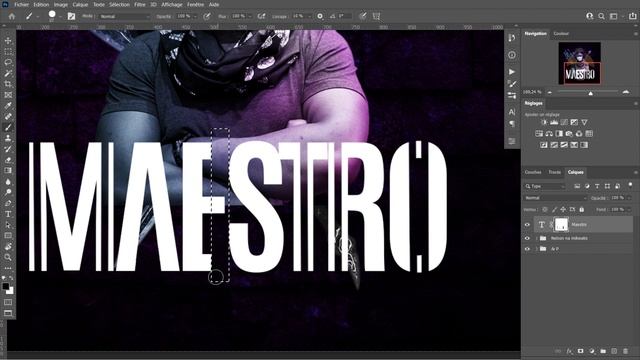Open Smoothing percentage dropdown
Image resolution: width=640 pixels, height=360 pixels.
click(309, 16)
